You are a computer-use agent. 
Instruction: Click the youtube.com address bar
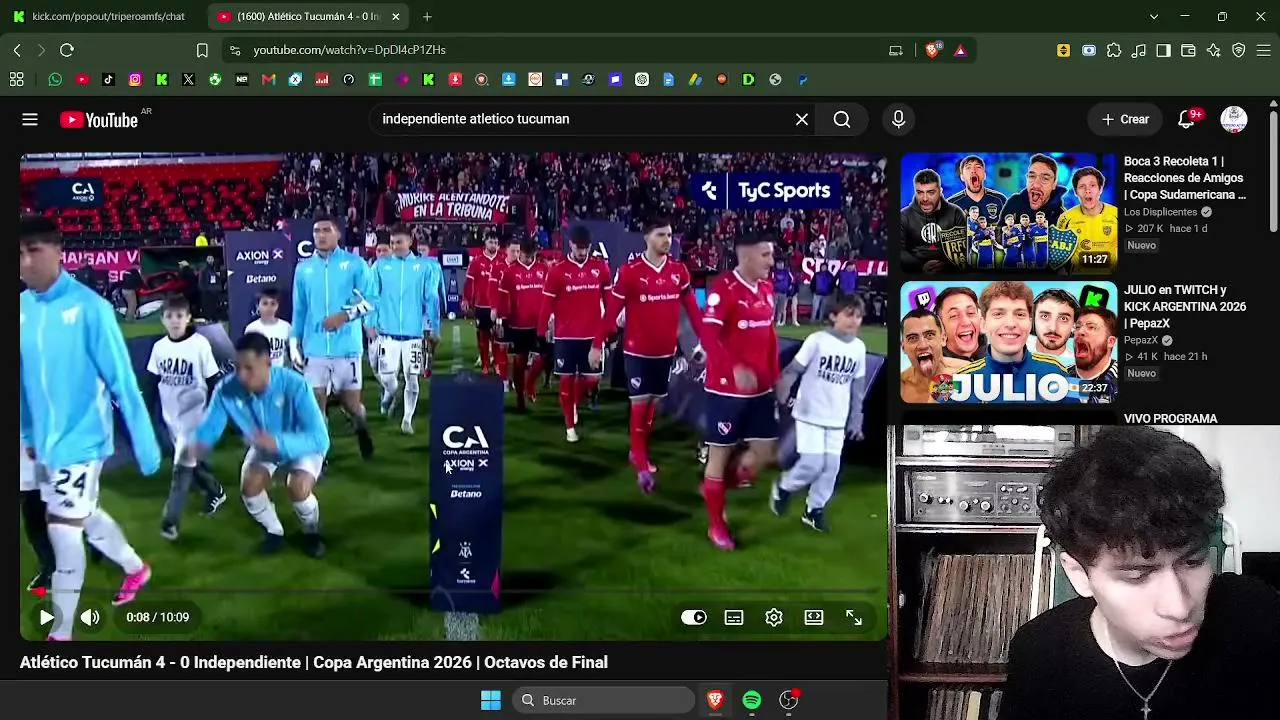point(565,50)
